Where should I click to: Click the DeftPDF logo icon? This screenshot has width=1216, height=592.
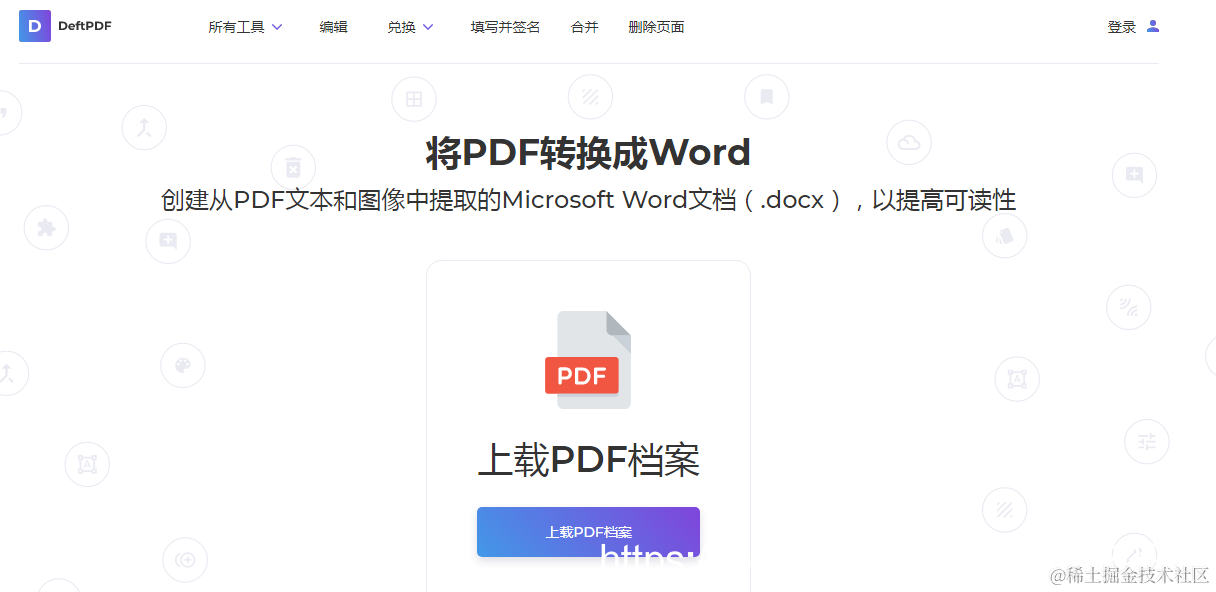35,26
